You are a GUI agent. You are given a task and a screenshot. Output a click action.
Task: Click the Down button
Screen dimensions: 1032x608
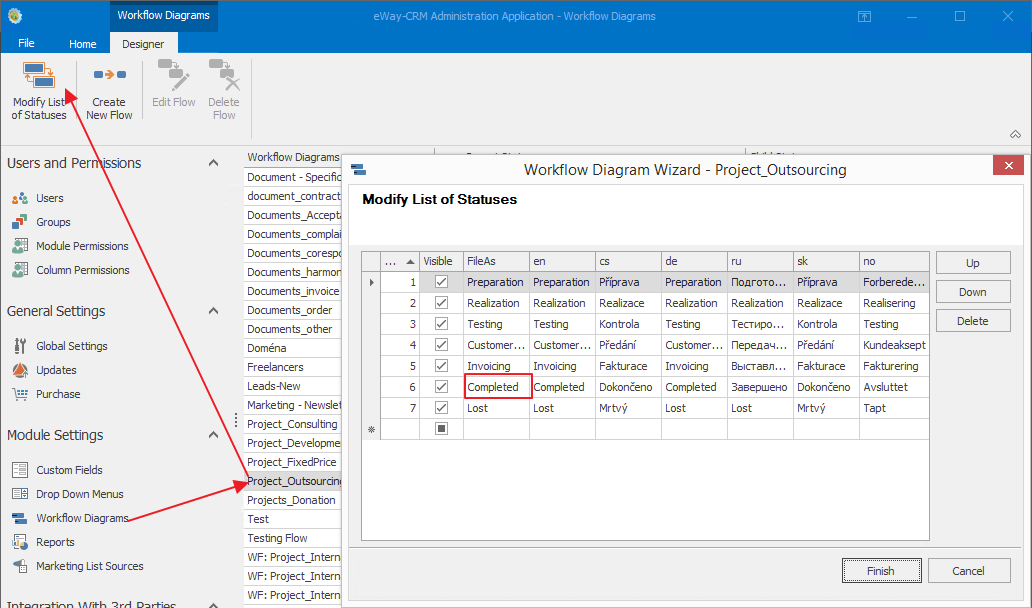coord(973,291)
